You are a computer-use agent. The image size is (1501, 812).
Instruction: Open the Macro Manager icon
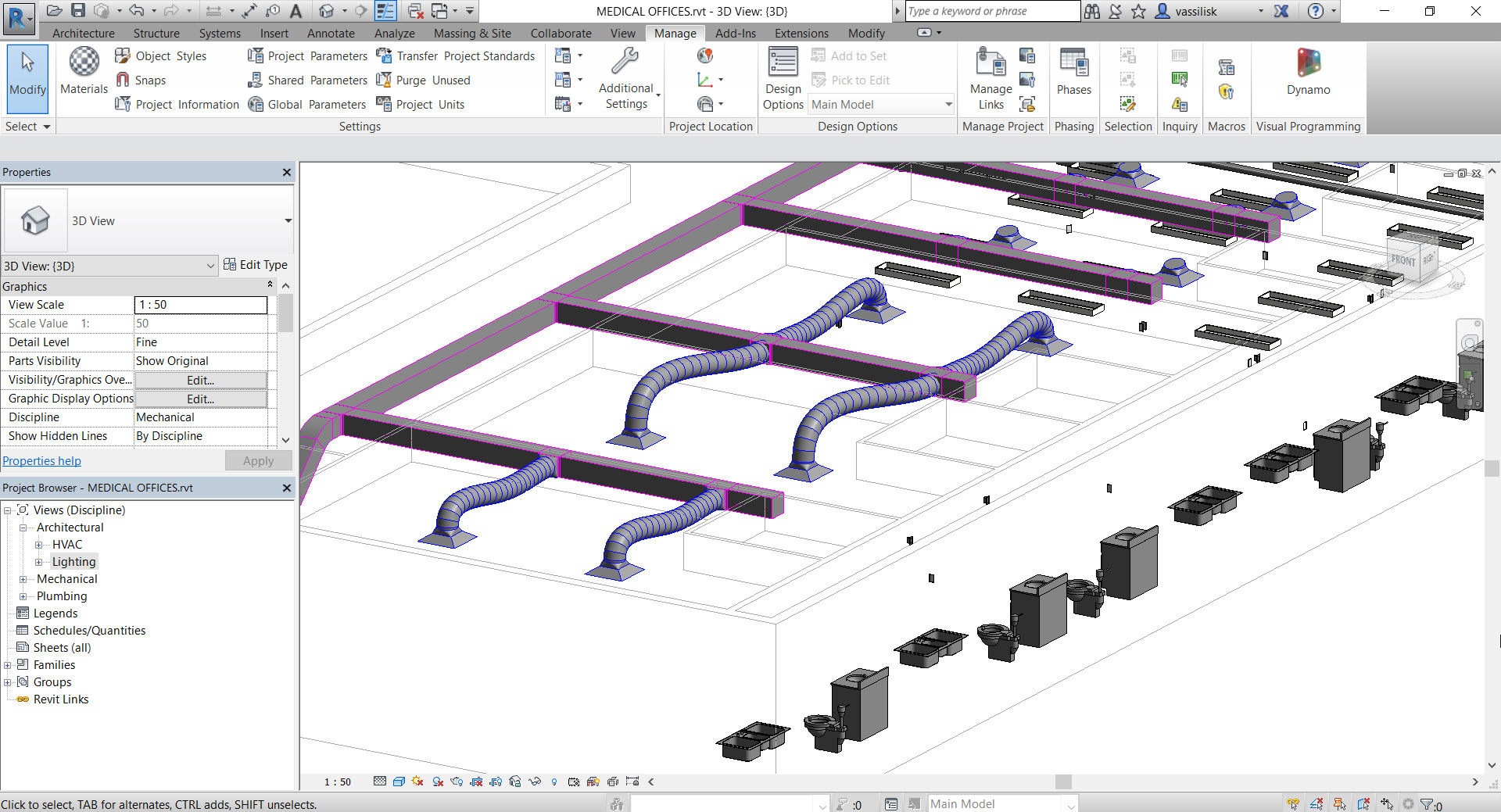point(1226,67)
